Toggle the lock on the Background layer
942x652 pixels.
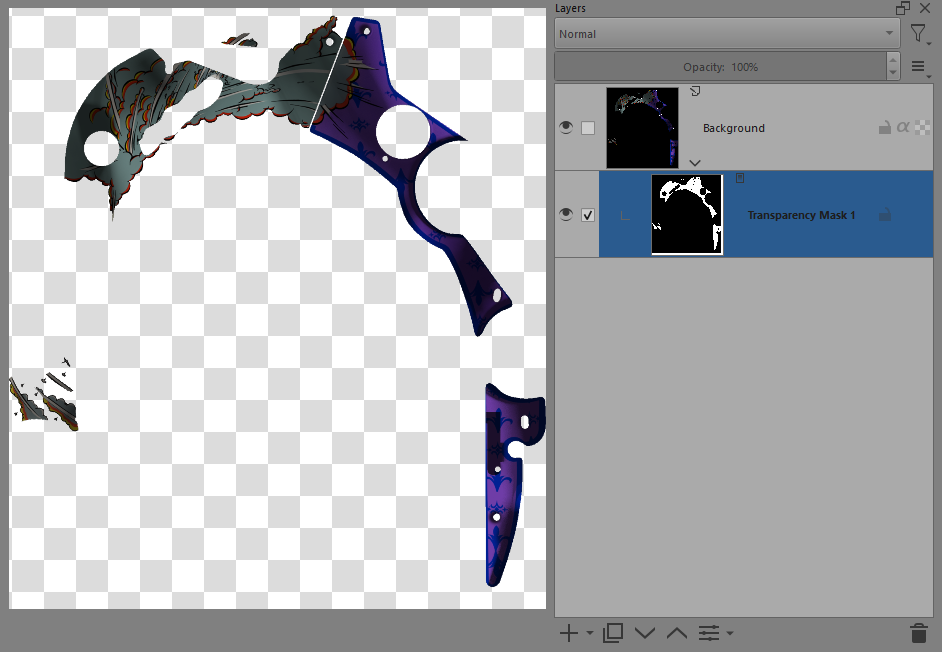884,128
